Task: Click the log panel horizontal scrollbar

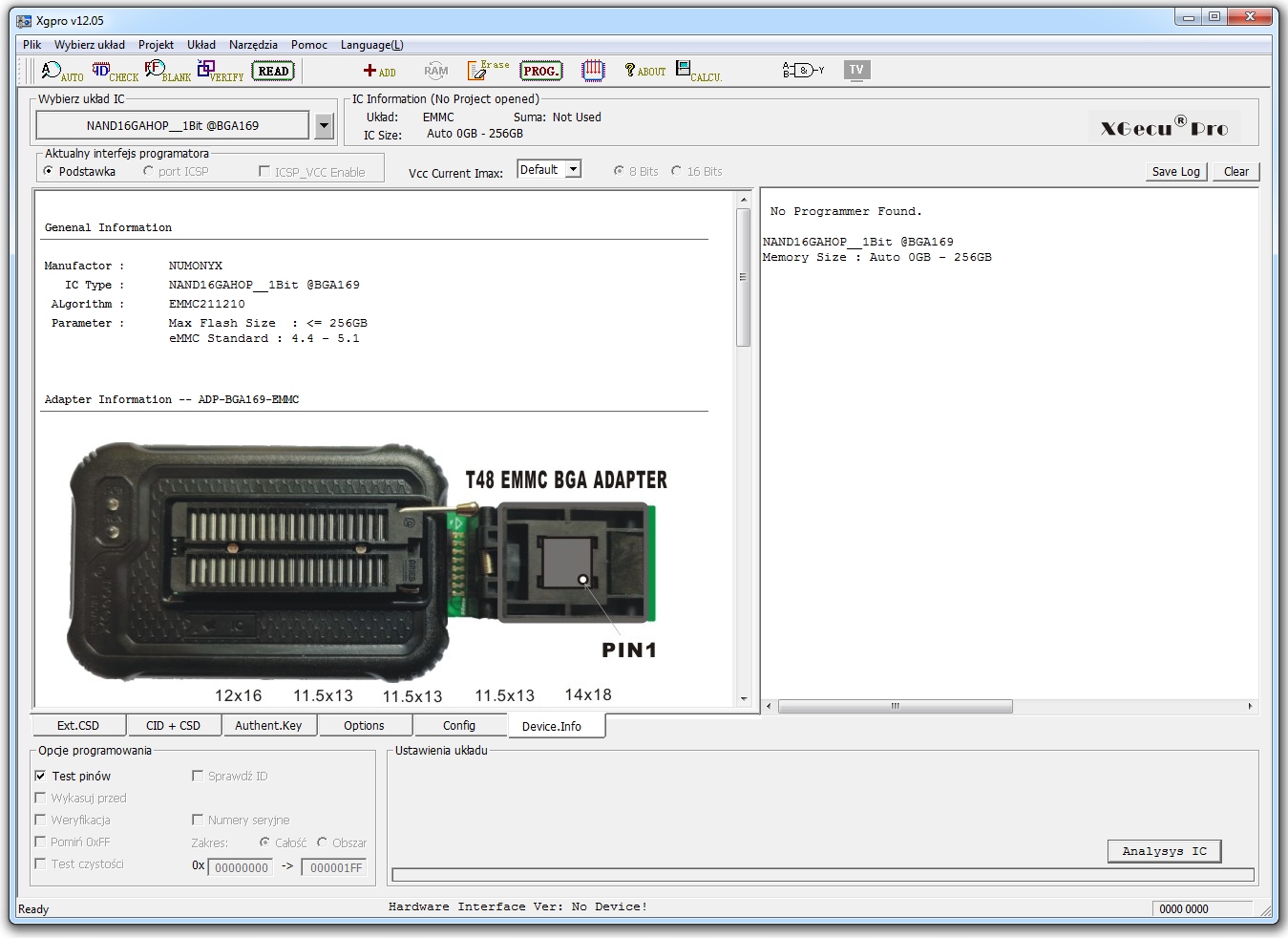Action: [895, 707]
